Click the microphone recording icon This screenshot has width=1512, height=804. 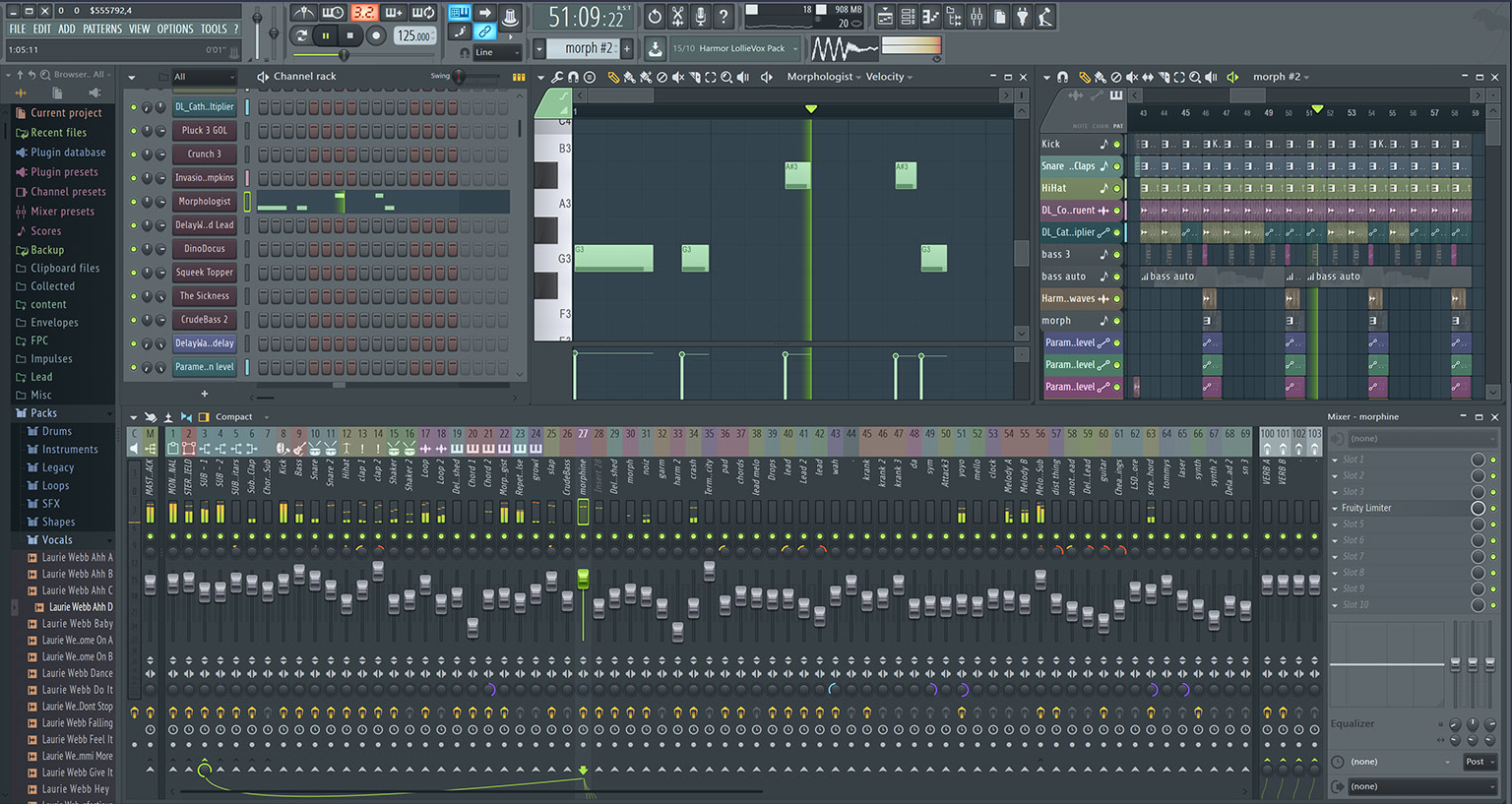(x=701, y=16)
